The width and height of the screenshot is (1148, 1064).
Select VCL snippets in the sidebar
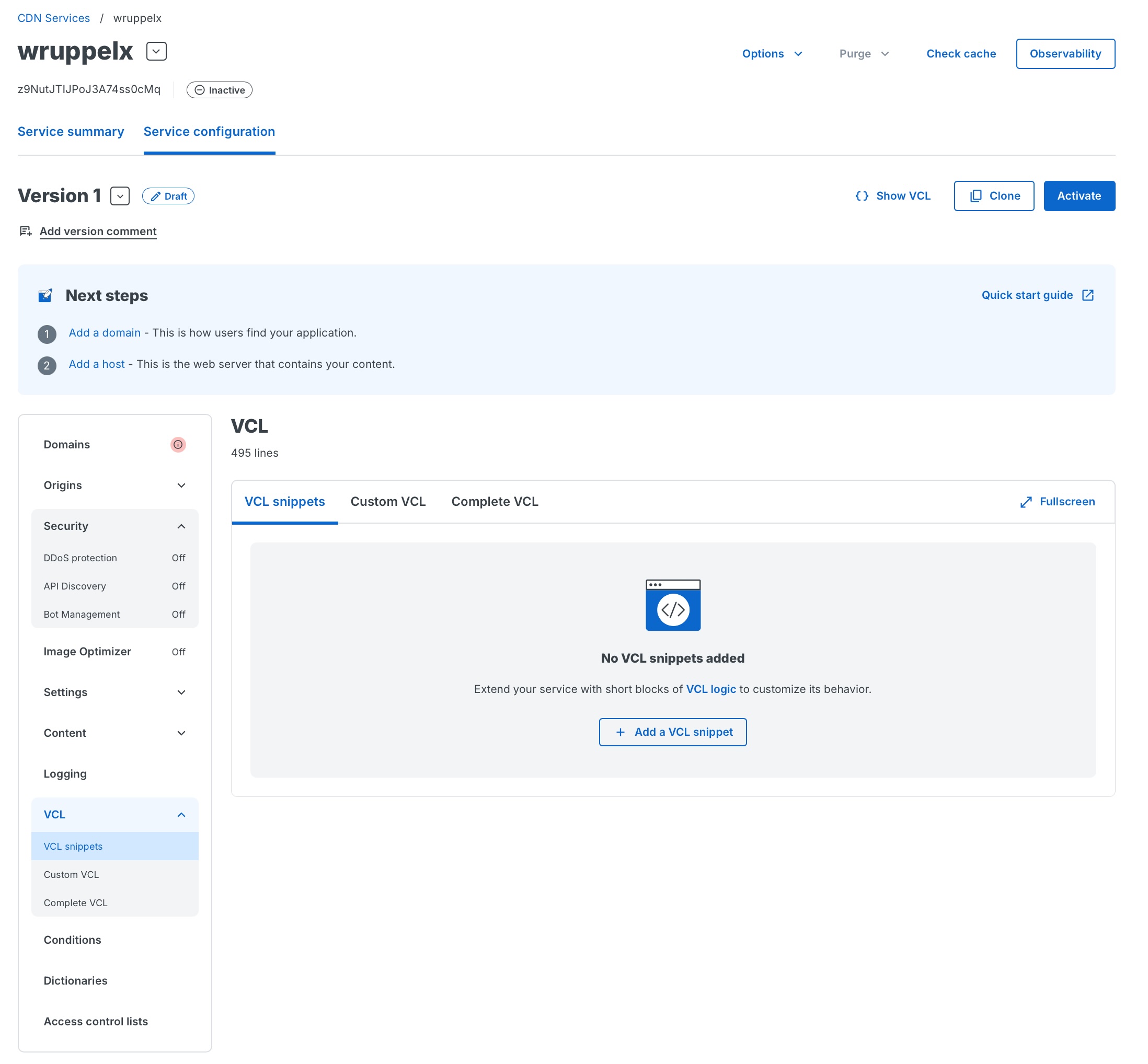tap(114, 847)
